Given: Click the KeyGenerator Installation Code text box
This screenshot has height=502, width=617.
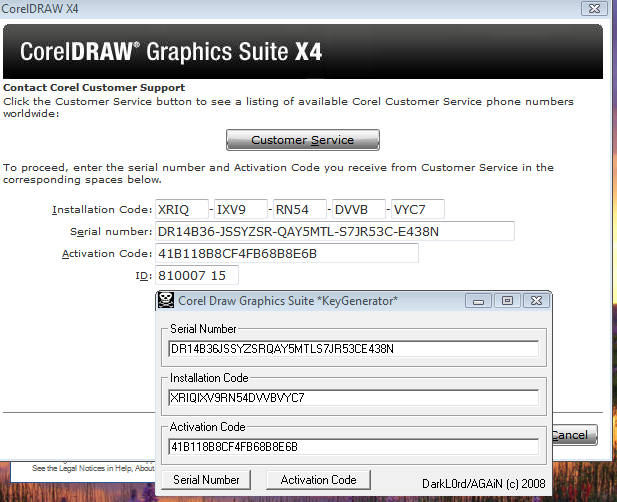Looking at the screenshot, I should pyautogui.click(x=353, y=398).
